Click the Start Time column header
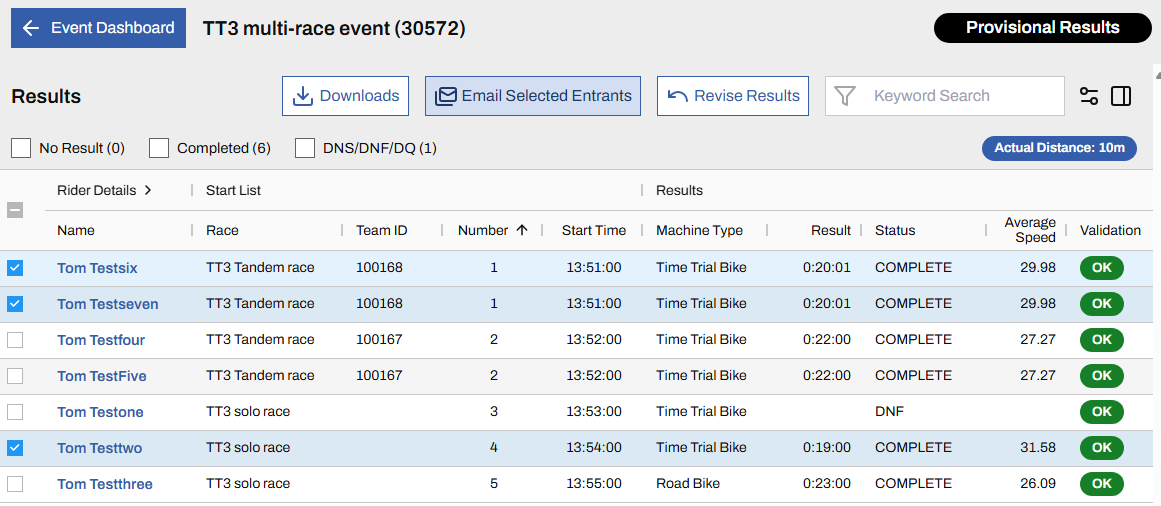This screenshot has height=506, width=1161. (x=594, y=230)
